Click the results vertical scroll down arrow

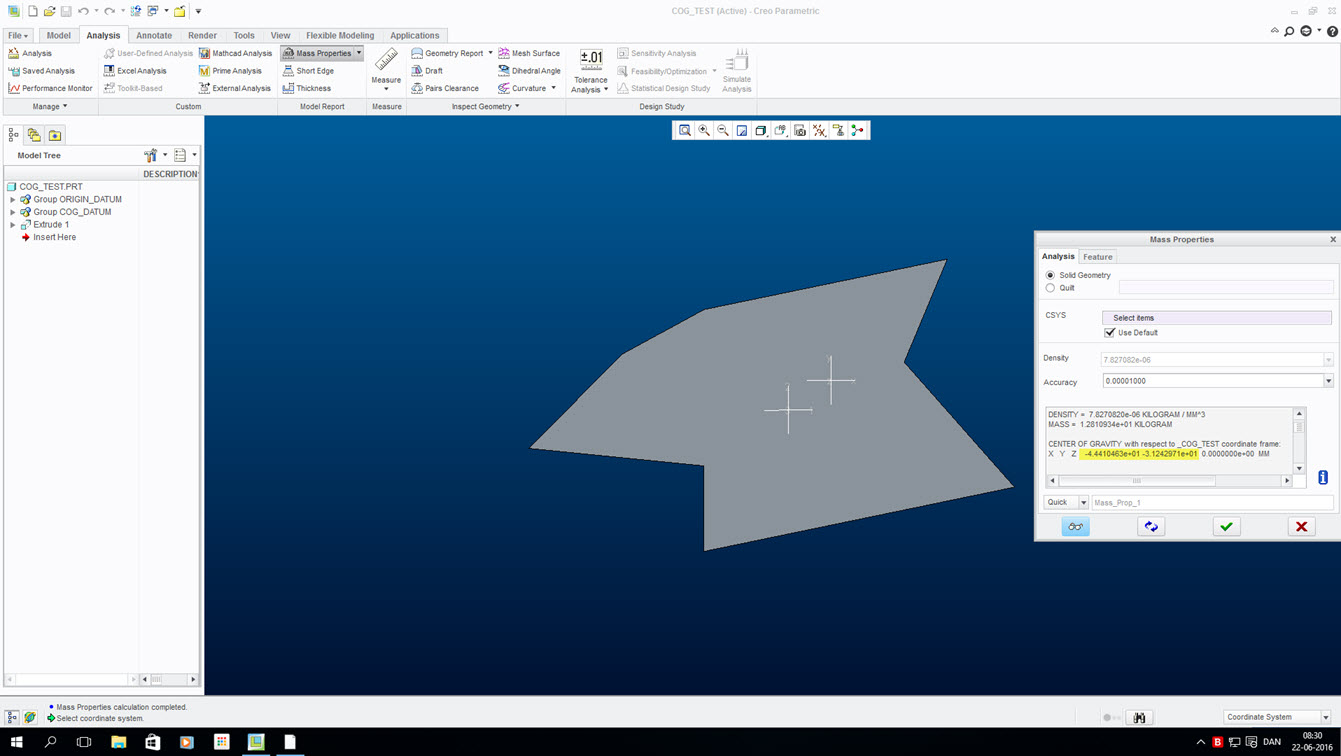tap(1300, 468)
